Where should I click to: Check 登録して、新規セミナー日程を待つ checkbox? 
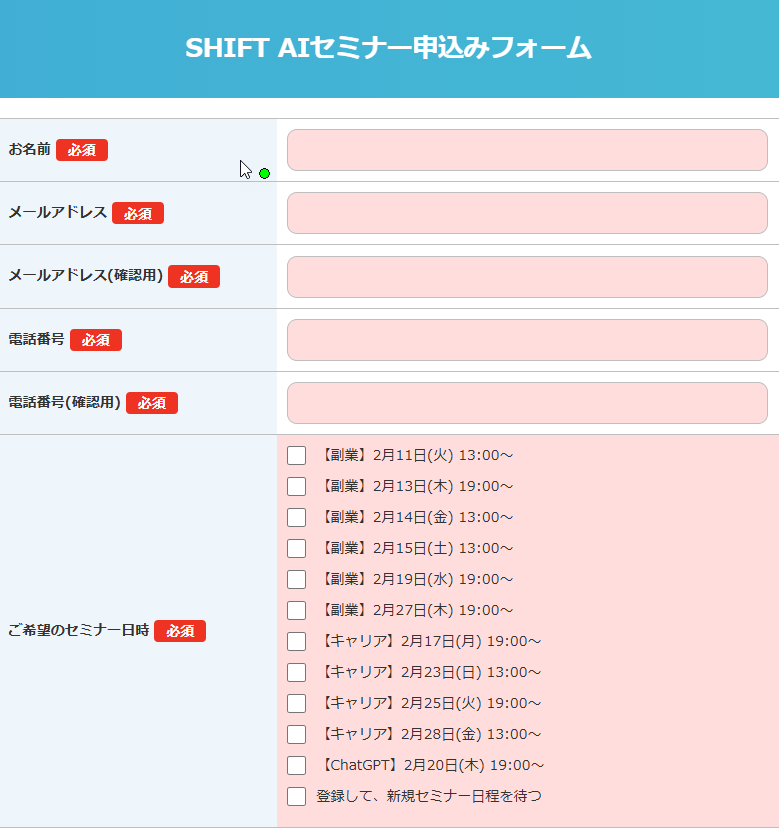[x=296, y=796]
